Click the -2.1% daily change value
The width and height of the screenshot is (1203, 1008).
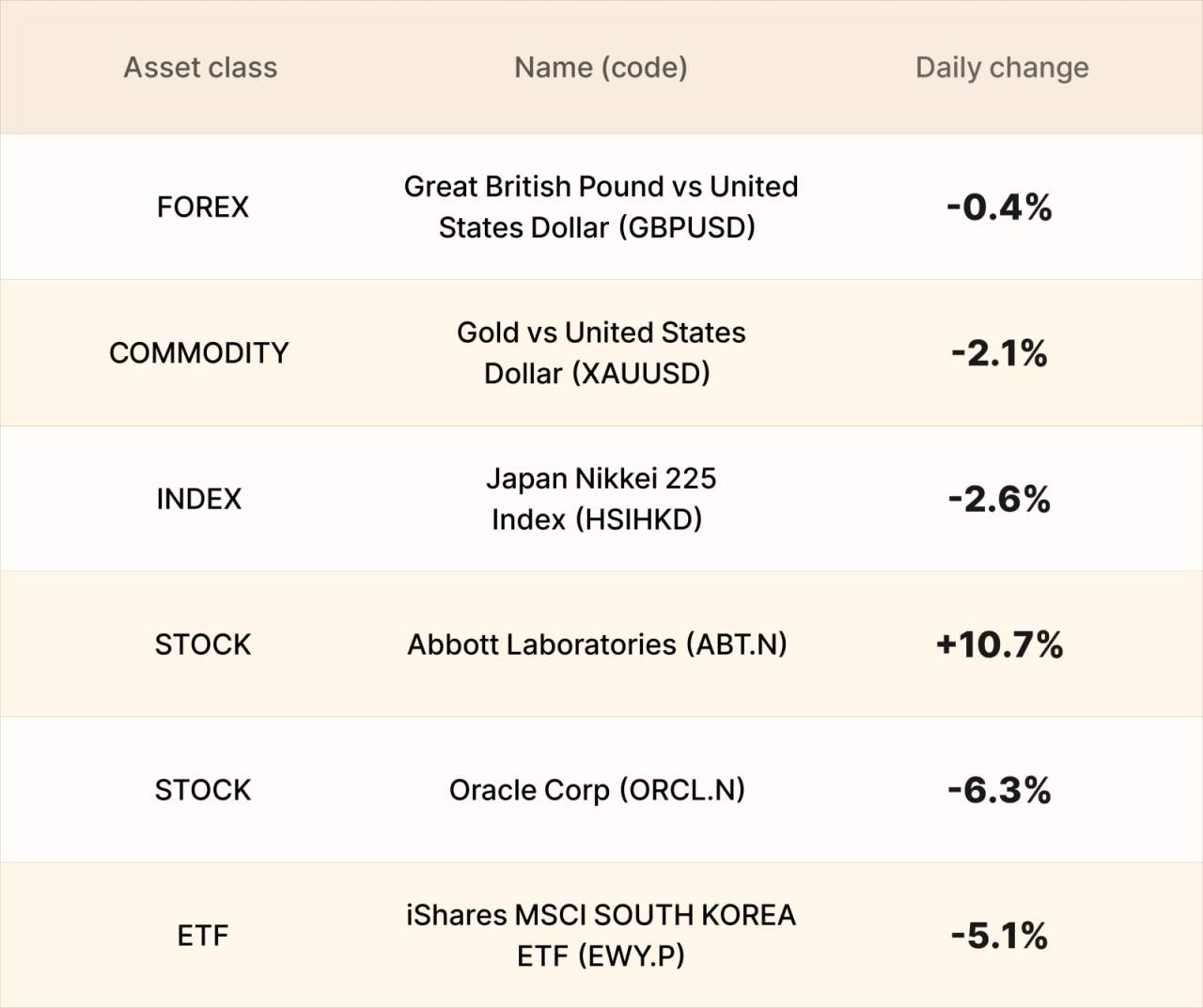point(999,353)
